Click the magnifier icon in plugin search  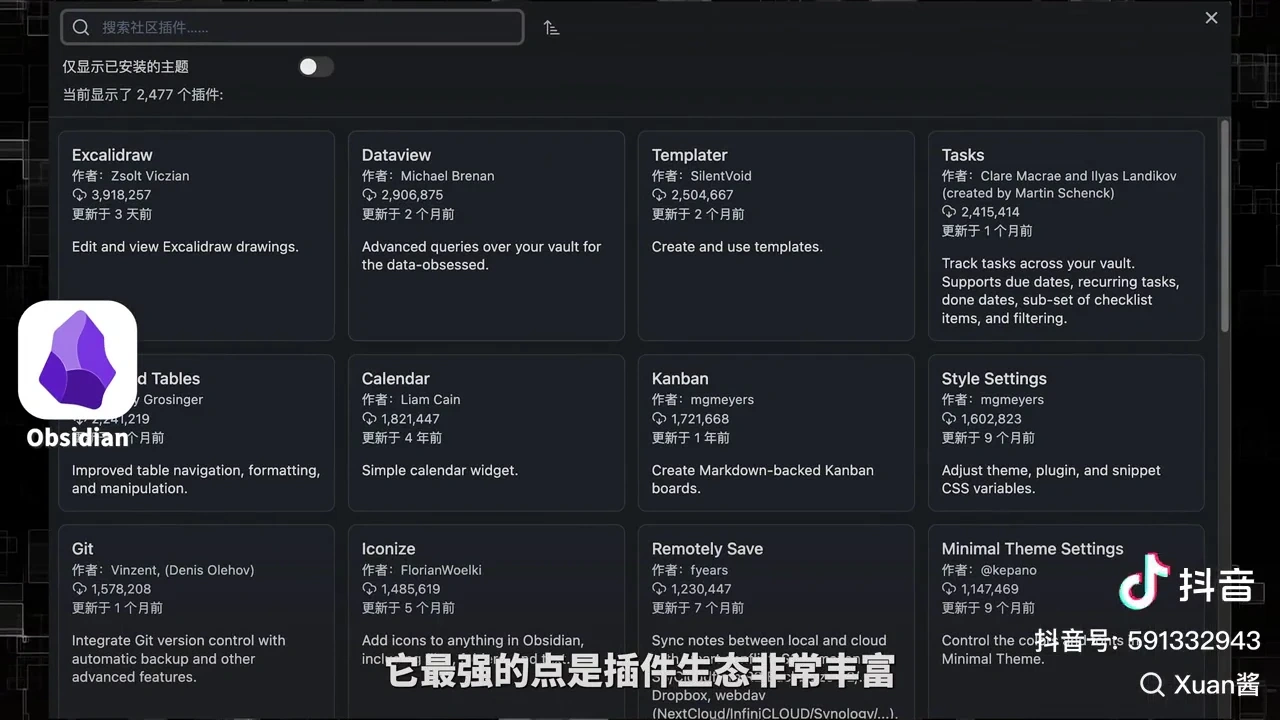point(81,28)
